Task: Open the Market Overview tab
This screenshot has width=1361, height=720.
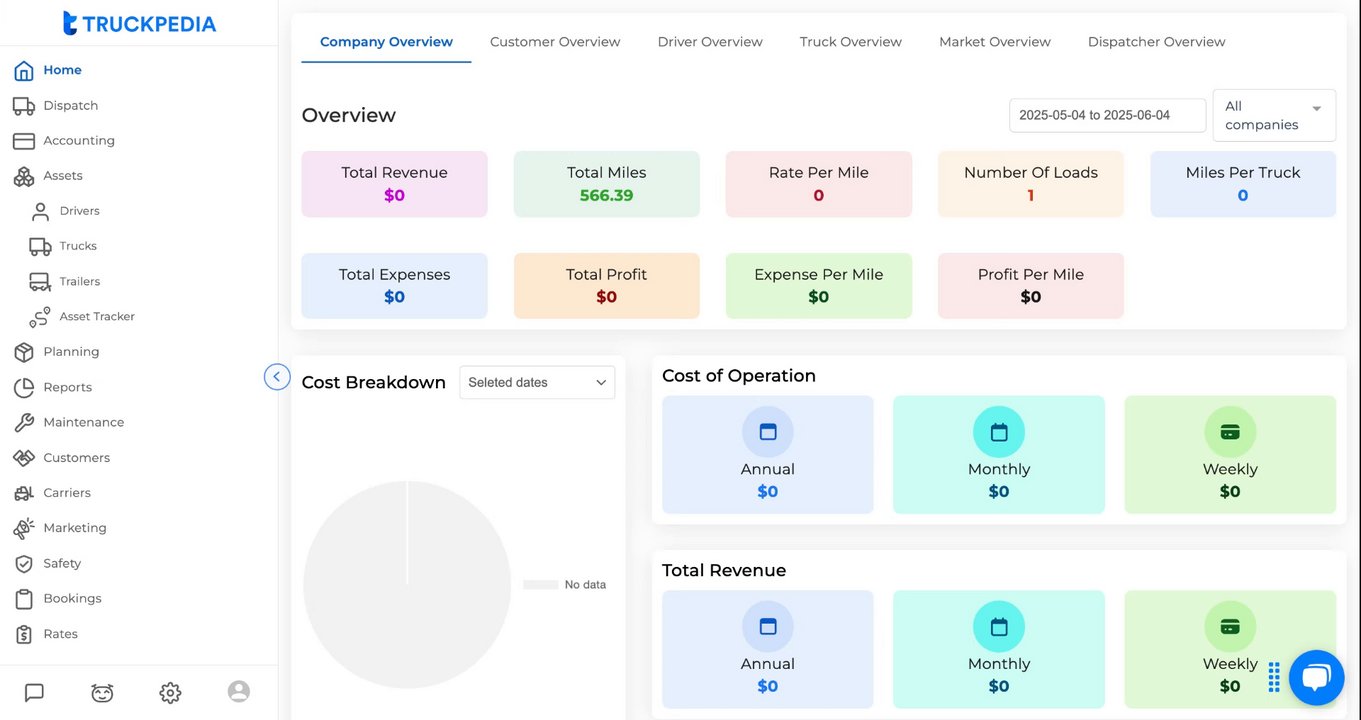Action: click(994, 42)
